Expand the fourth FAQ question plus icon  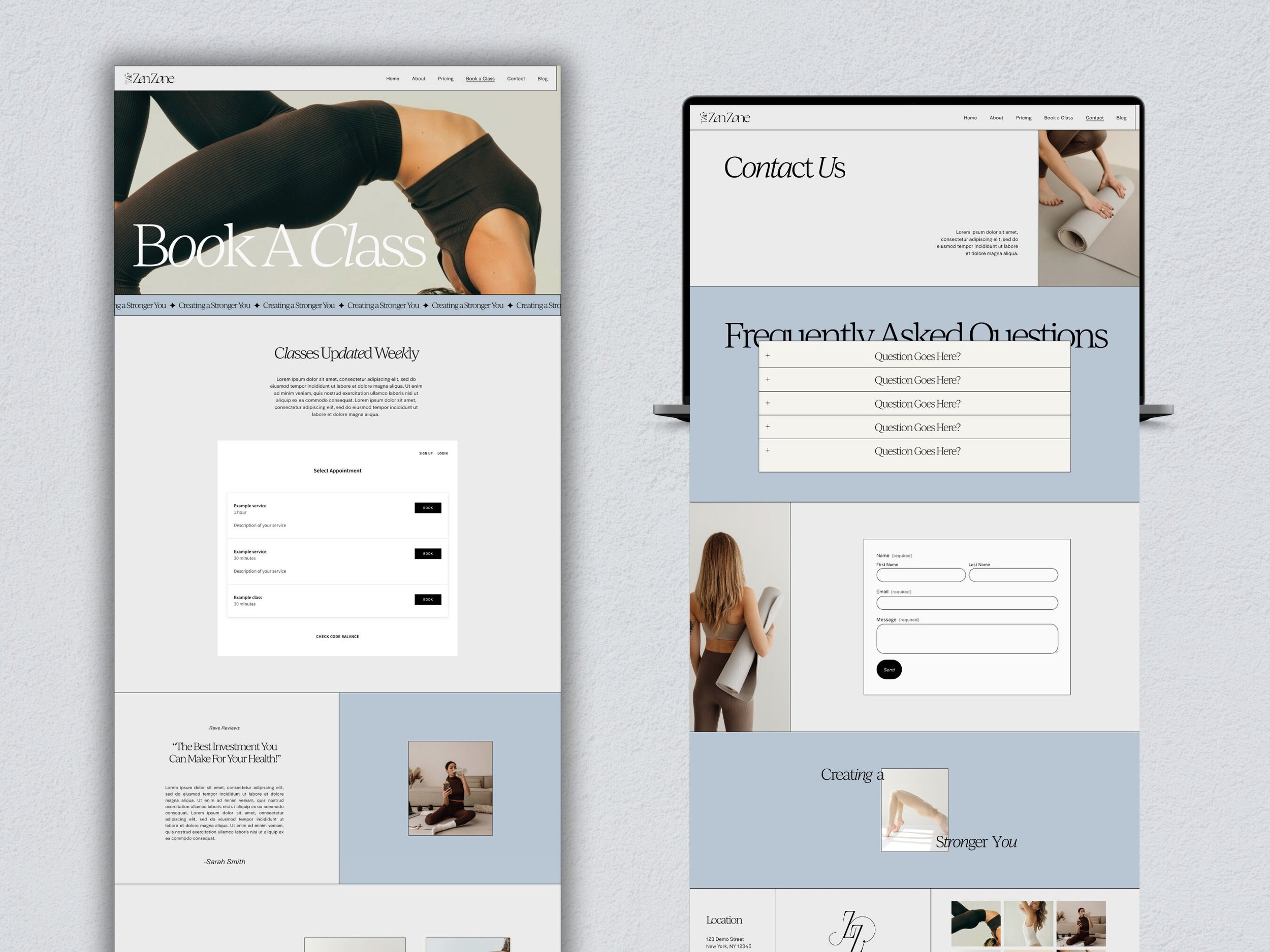tap(768, 426)
